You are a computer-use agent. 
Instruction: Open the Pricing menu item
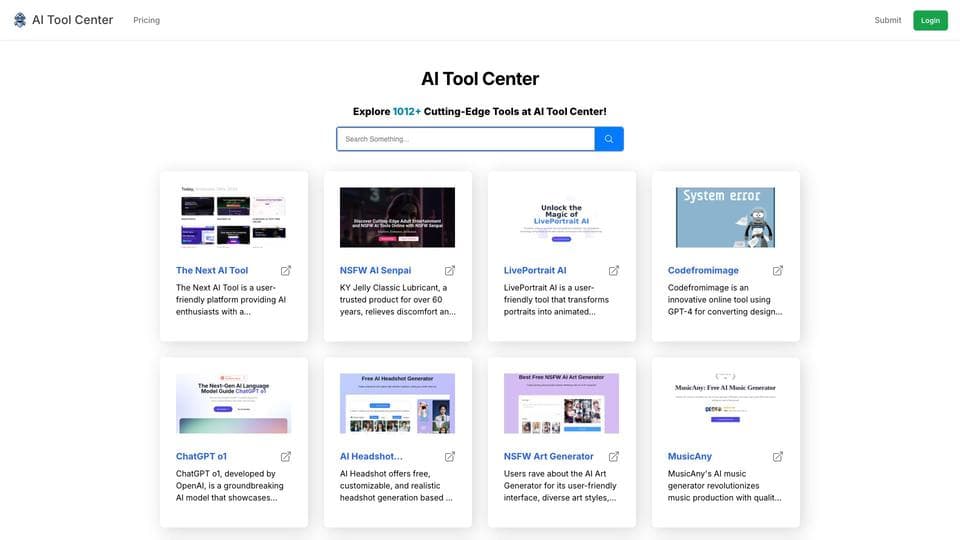pos(146,20)
